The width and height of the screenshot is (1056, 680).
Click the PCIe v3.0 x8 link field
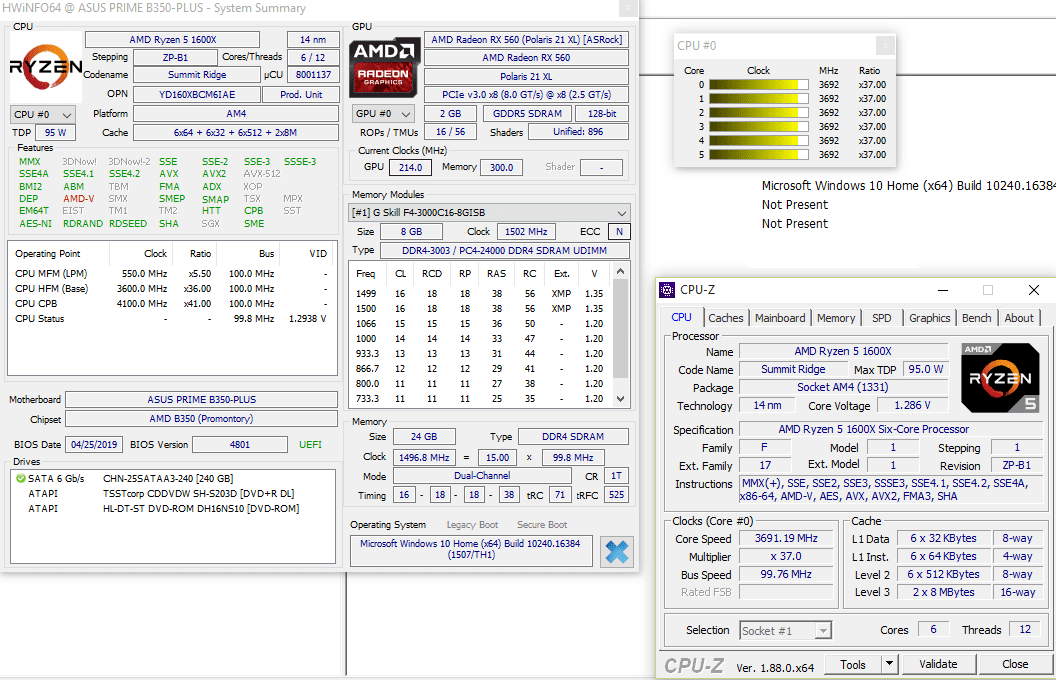[526, 95]
